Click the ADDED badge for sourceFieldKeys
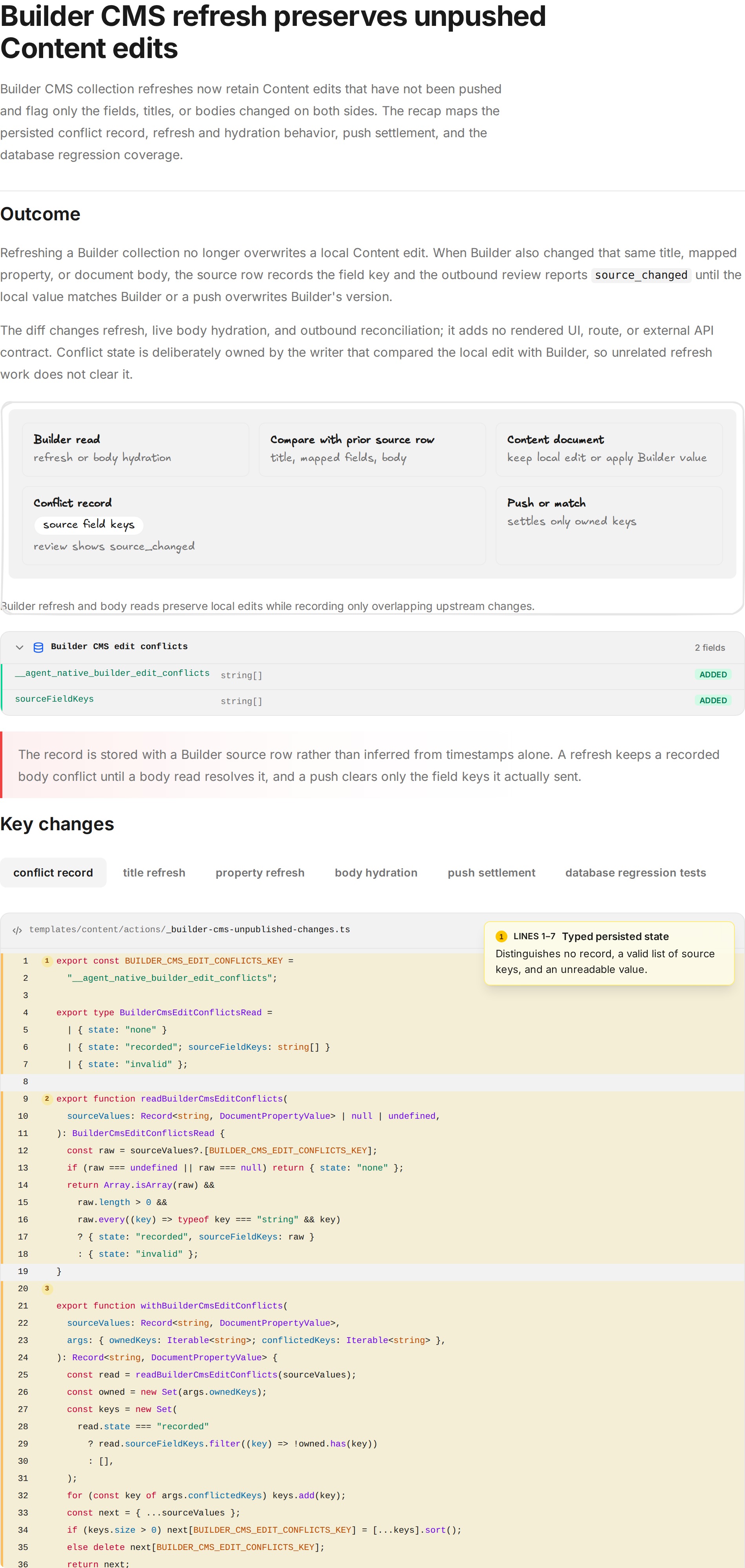 coord(713,701)
